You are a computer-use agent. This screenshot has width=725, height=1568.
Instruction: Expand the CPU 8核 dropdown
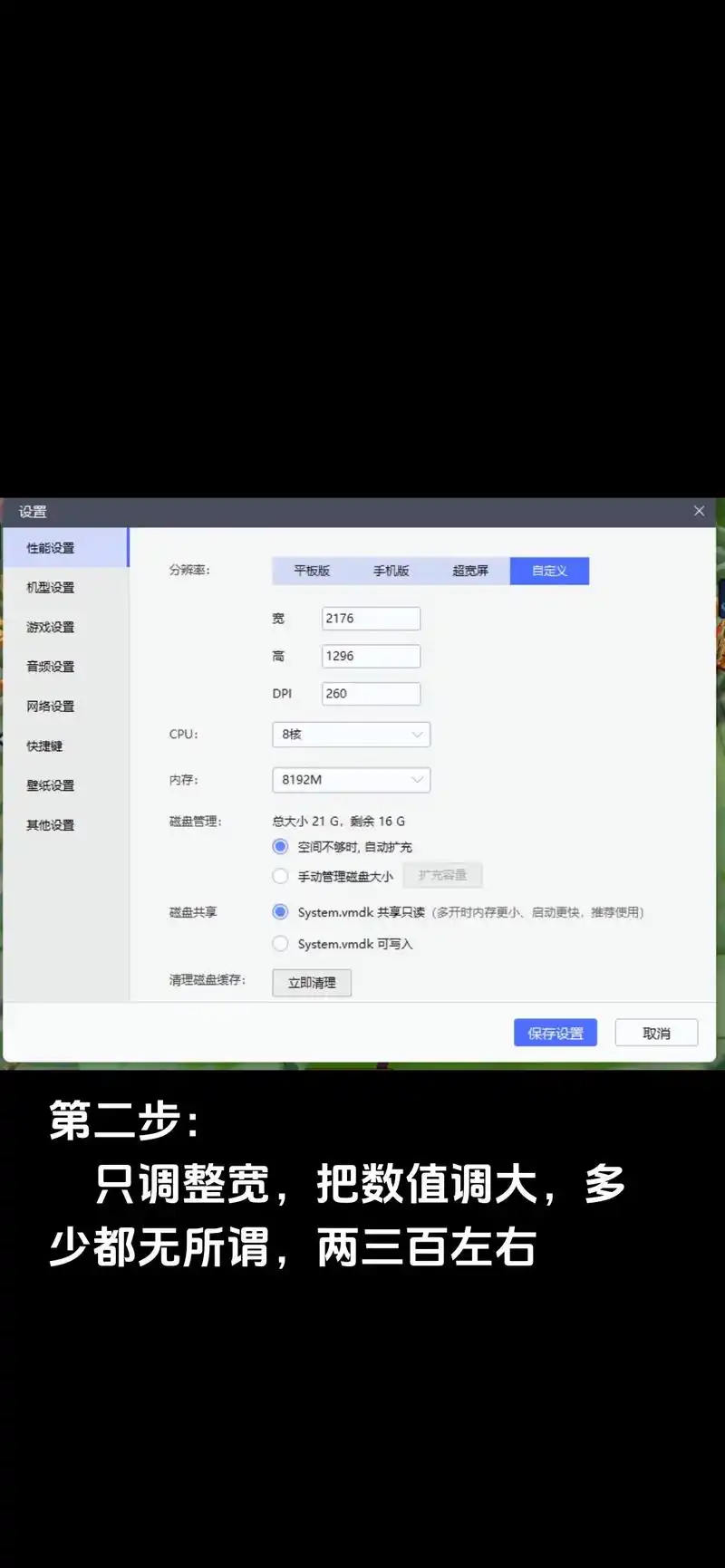pyautogui.click(x=351, y=735)
